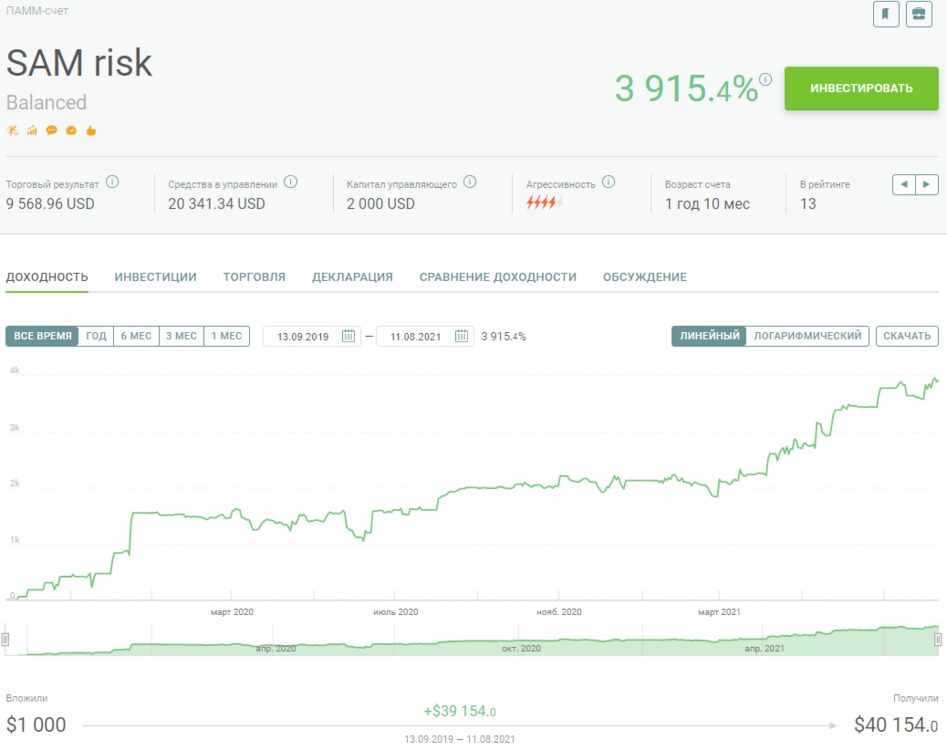This screenshot has height=750, width=947.
Task: Switch chart to ЛИНЕЙНЫЙ scale
Action: coord(709,336)
